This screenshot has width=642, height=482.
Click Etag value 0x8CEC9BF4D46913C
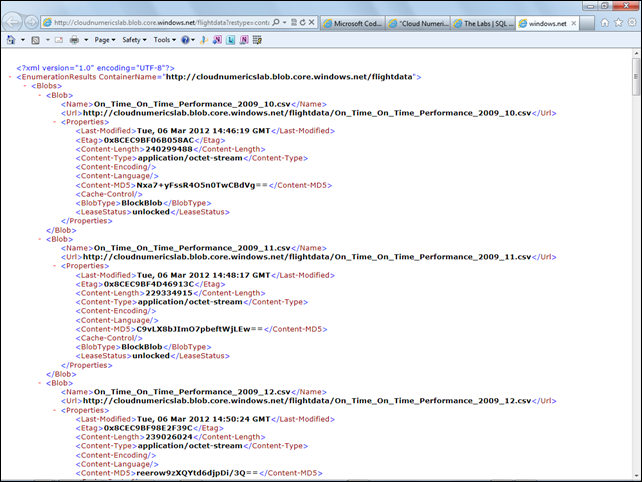tap(149, 284)
